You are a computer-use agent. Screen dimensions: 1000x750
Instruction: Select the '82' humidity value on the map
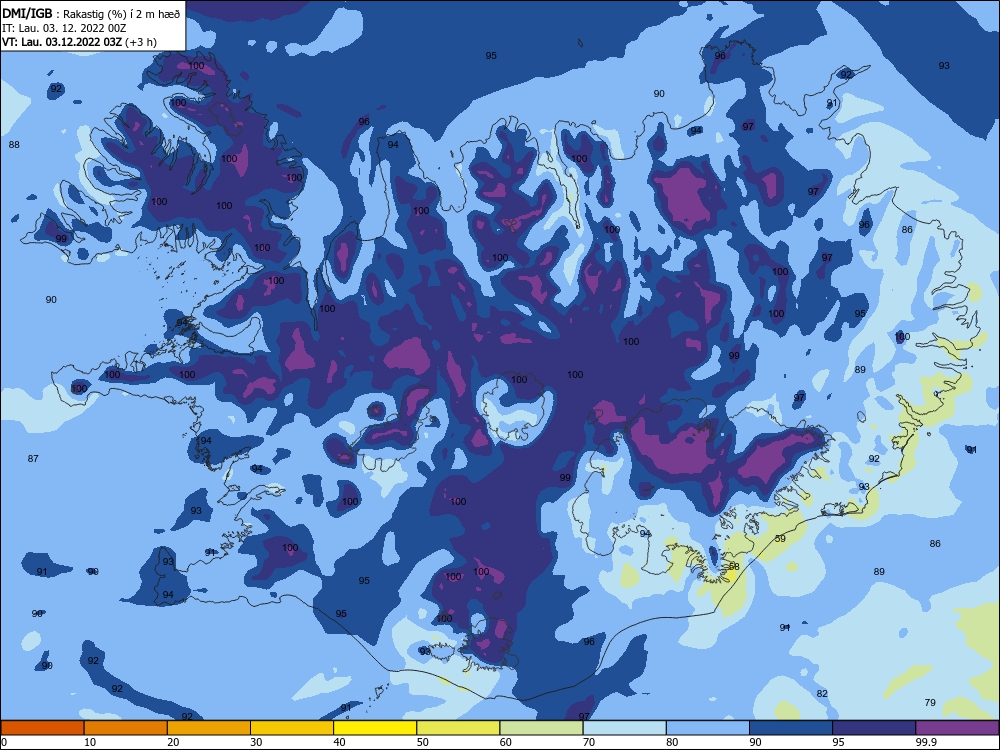click(822, 694)
